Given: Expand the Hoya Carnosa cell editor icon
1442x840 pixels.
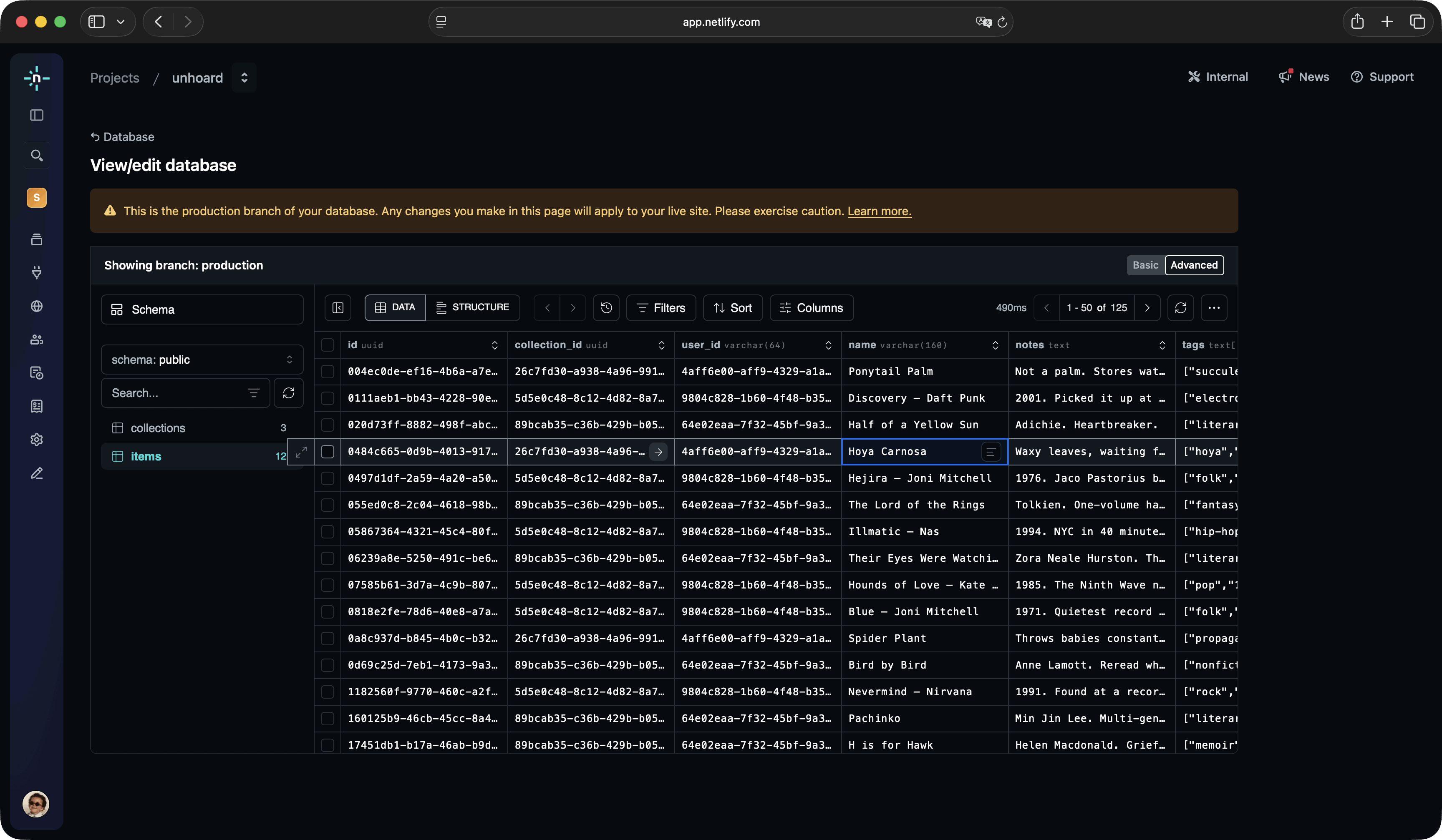Looking at the screenshot, I should point(991,452).
